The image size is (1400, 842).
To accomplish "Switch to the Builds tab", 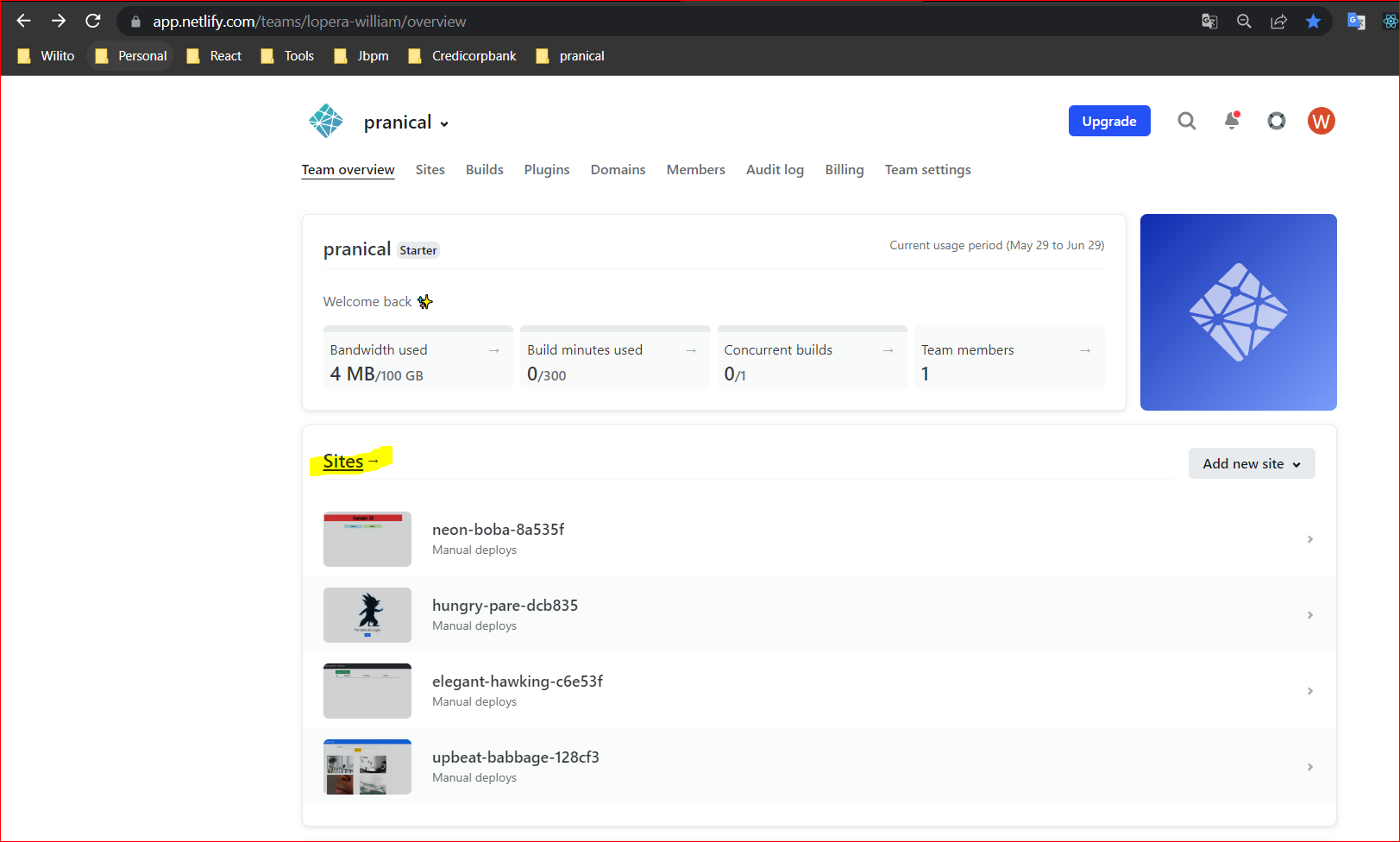I will tap(485, 170).
